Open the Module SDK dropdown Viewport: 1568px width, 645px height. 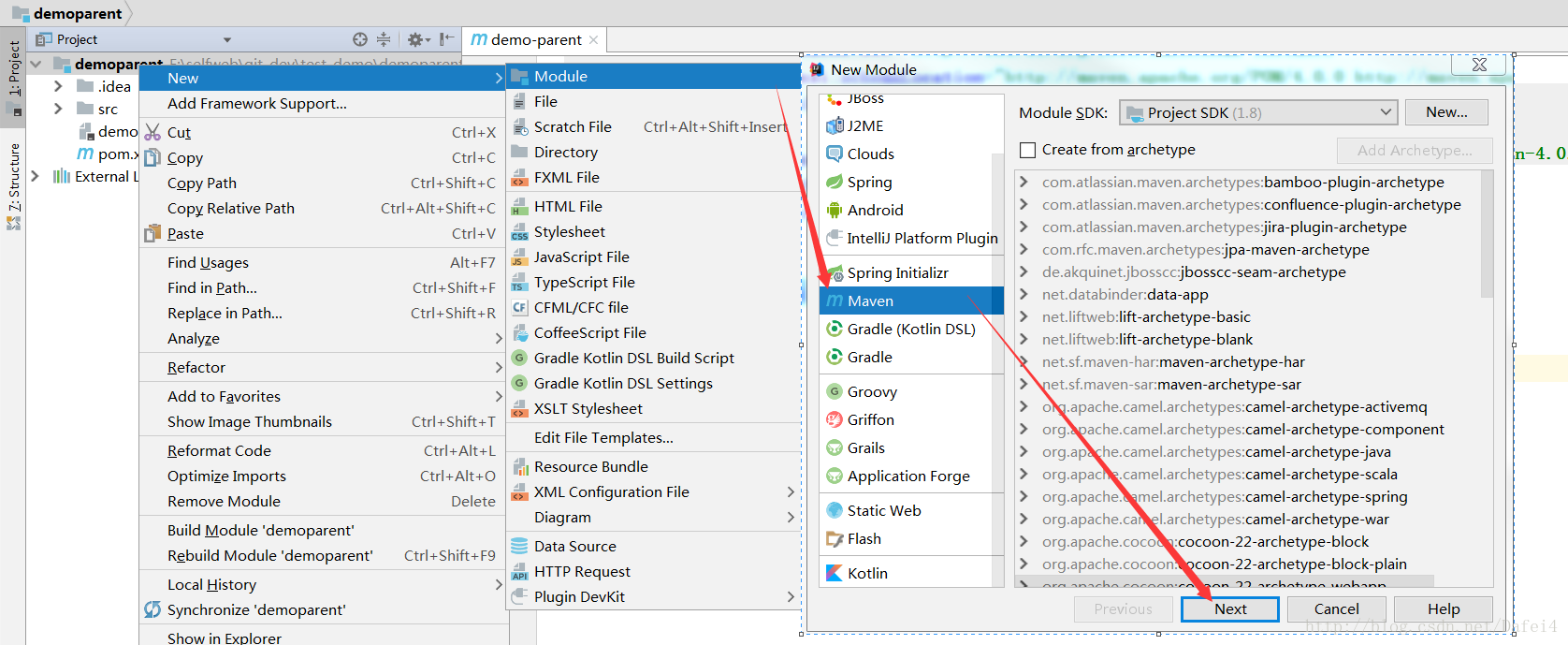point(1258,112)
